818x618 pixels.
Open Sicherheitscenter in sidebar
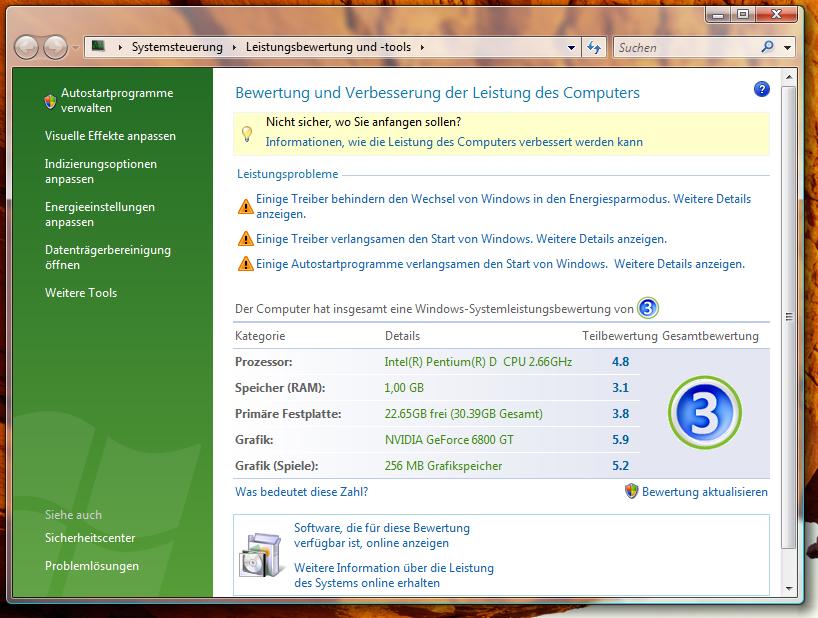(x=90, y=538)
